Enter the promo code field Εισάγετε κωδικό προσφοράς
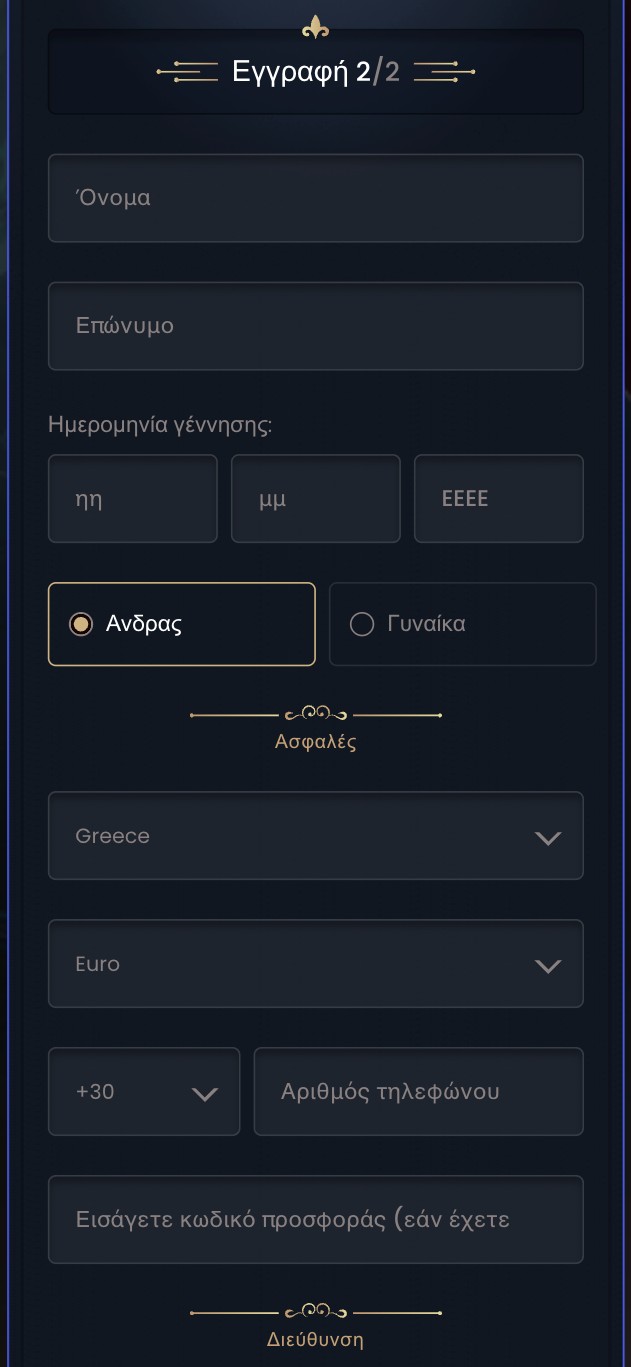The width and height of the screenshot is (631, 1367). click(315, 1220)
